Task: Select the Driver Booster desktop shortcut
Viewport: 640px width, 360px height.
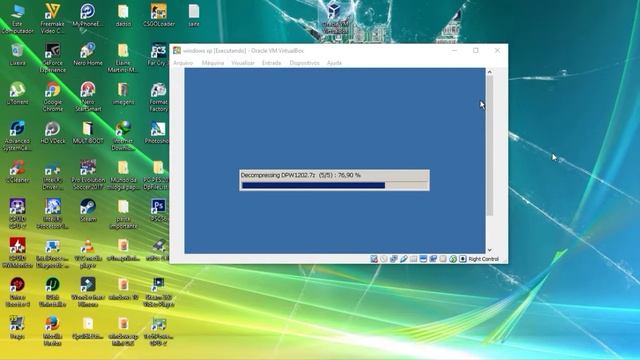Action: (x=17, y=292)
